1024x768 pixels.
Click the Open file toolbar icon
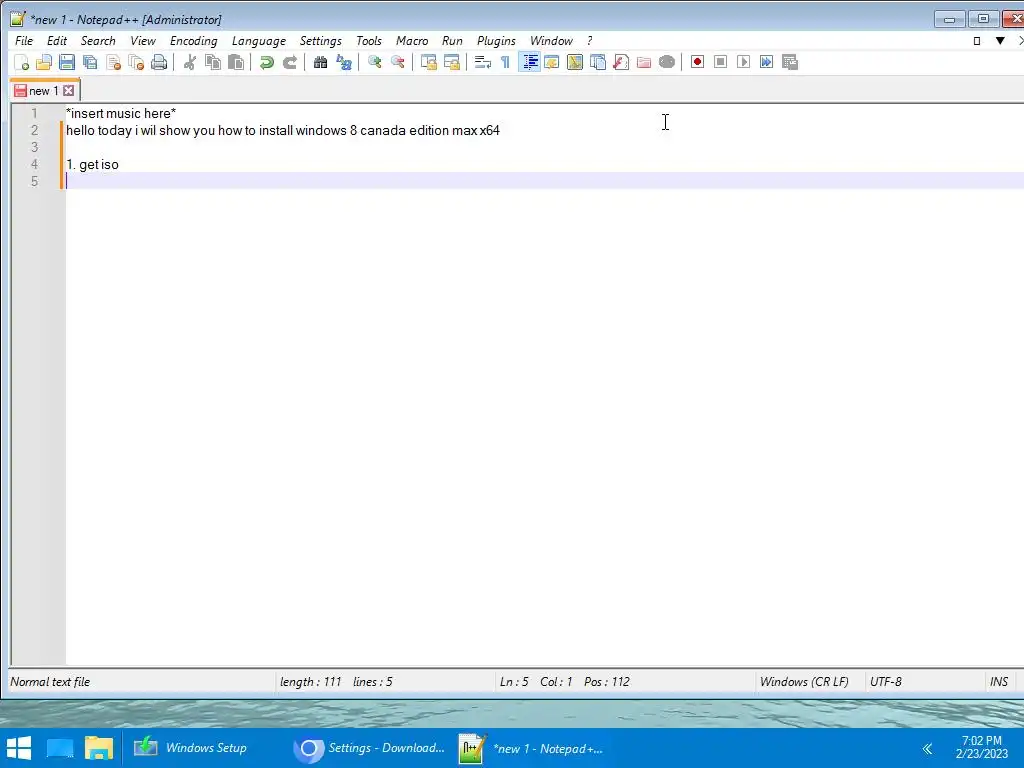click(x=44, y=62)
